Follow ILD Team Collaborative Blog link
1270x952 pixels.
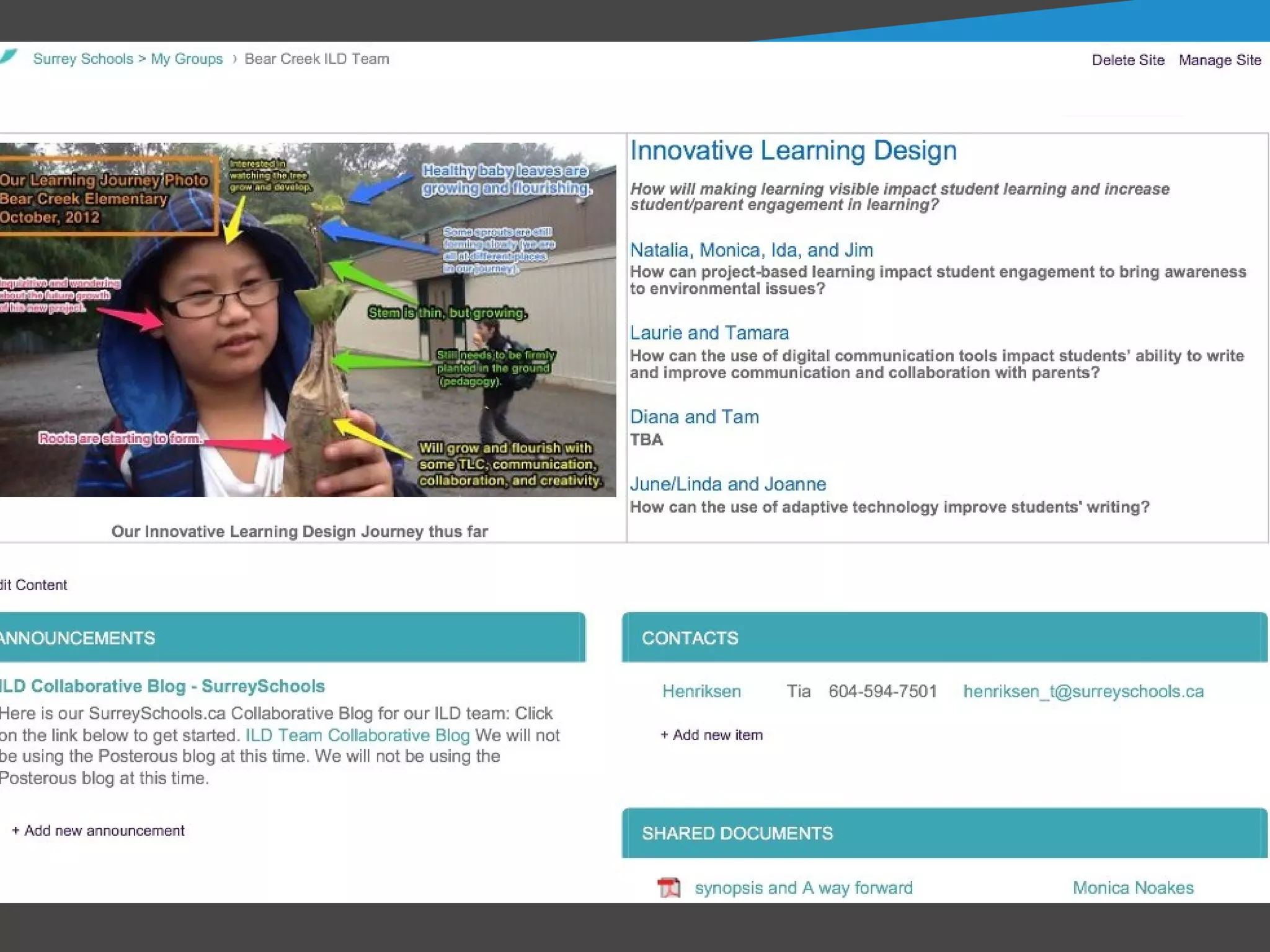(x=357, y=735)
